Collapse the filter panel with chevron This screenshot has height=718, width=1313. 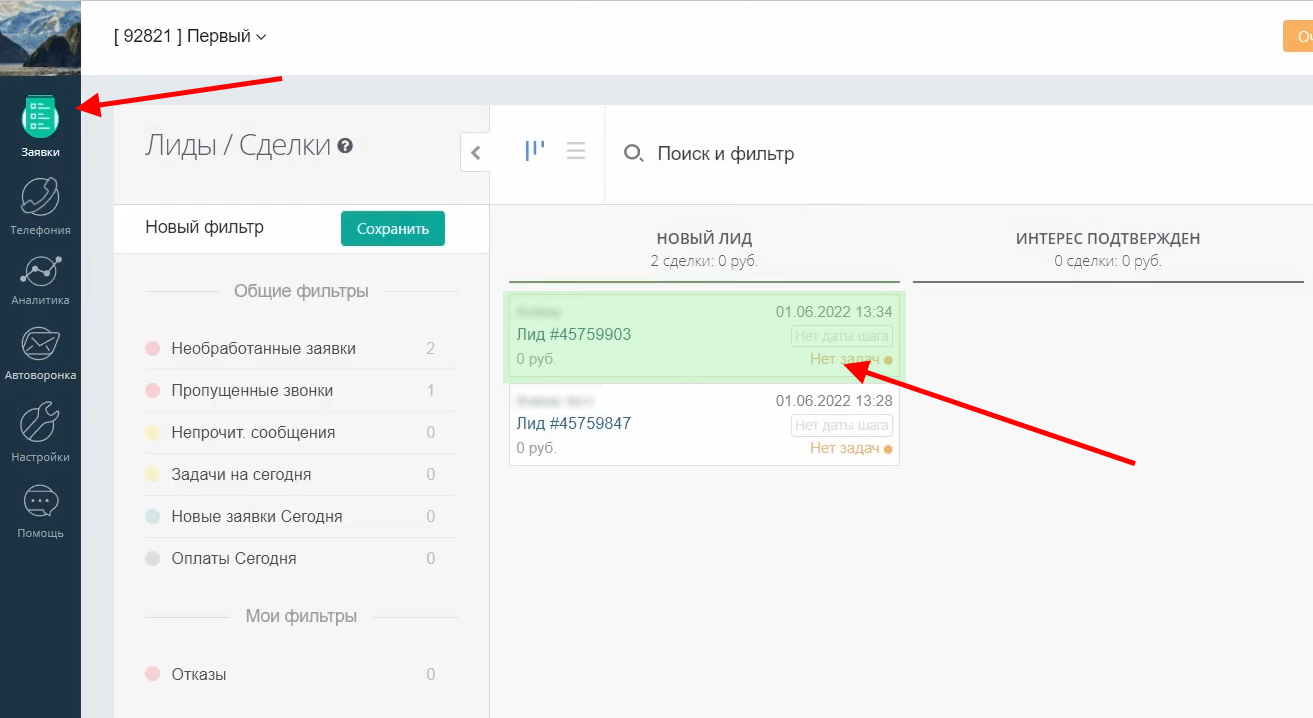(x=475, y=153)
